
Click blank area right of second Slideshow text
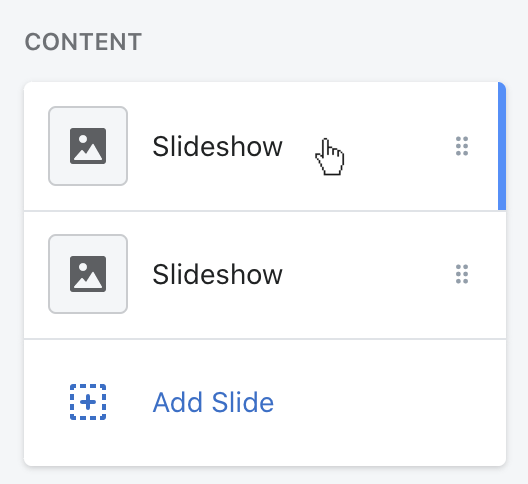click(369, 275)
